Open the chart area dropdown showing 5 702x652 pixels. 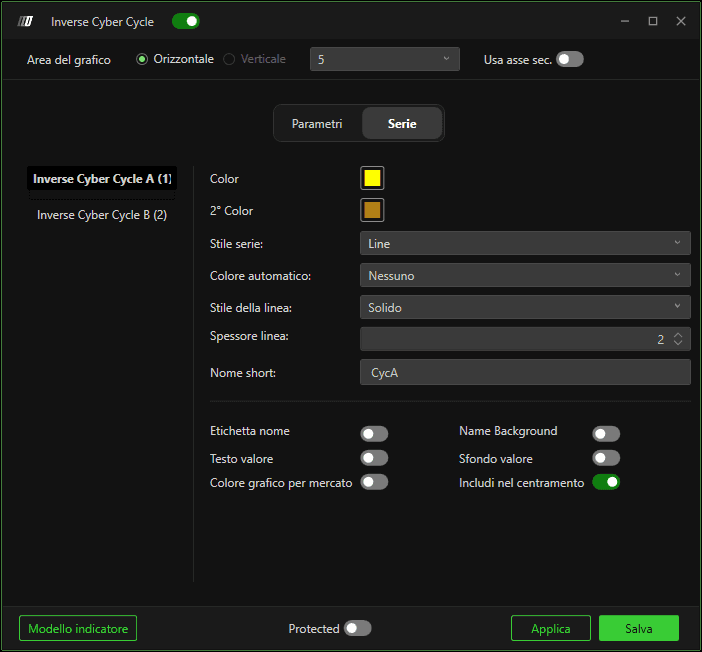[x=385, y=59]
